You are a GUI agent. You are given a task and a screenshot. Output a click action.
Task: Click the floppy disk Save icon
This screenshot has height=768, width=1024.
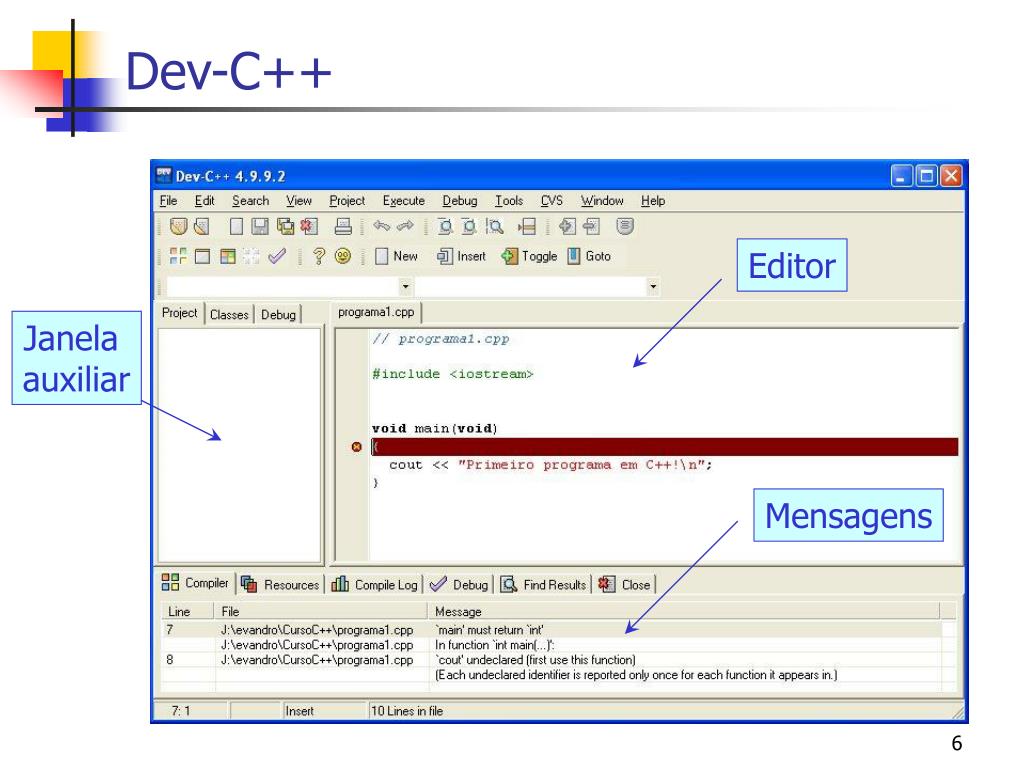click(260, 227)
